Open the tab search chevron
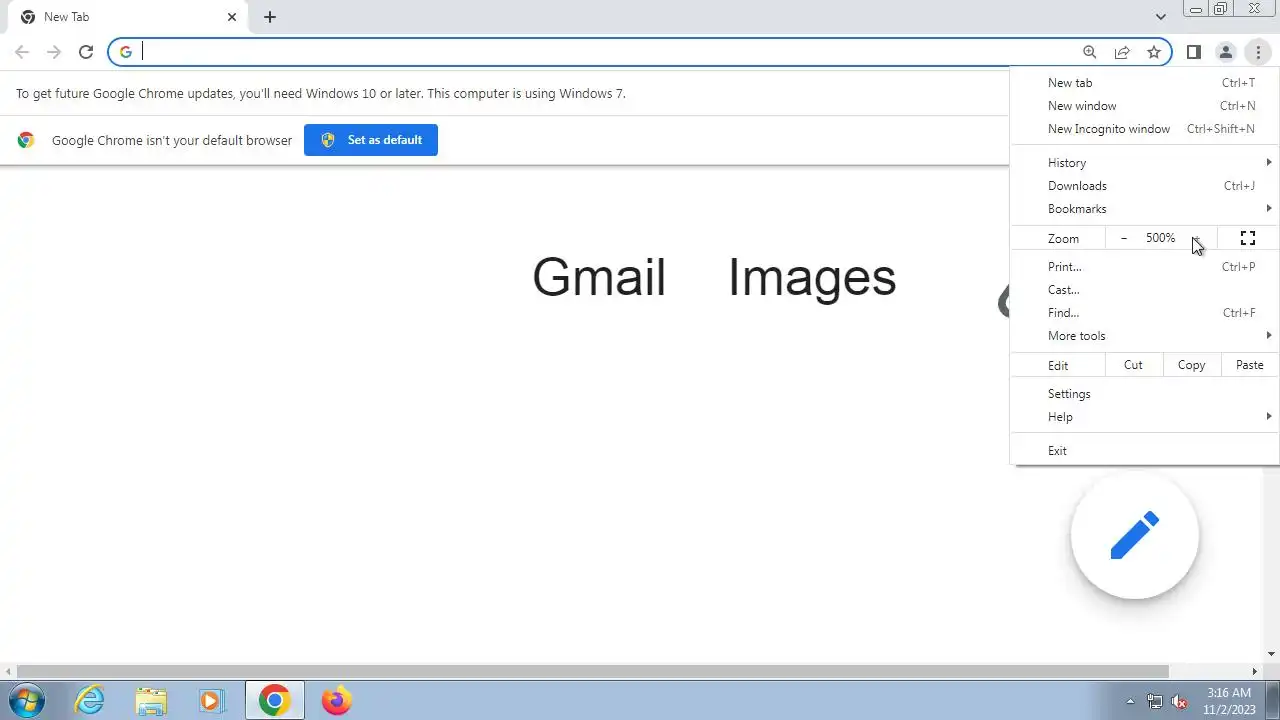 1161,17
